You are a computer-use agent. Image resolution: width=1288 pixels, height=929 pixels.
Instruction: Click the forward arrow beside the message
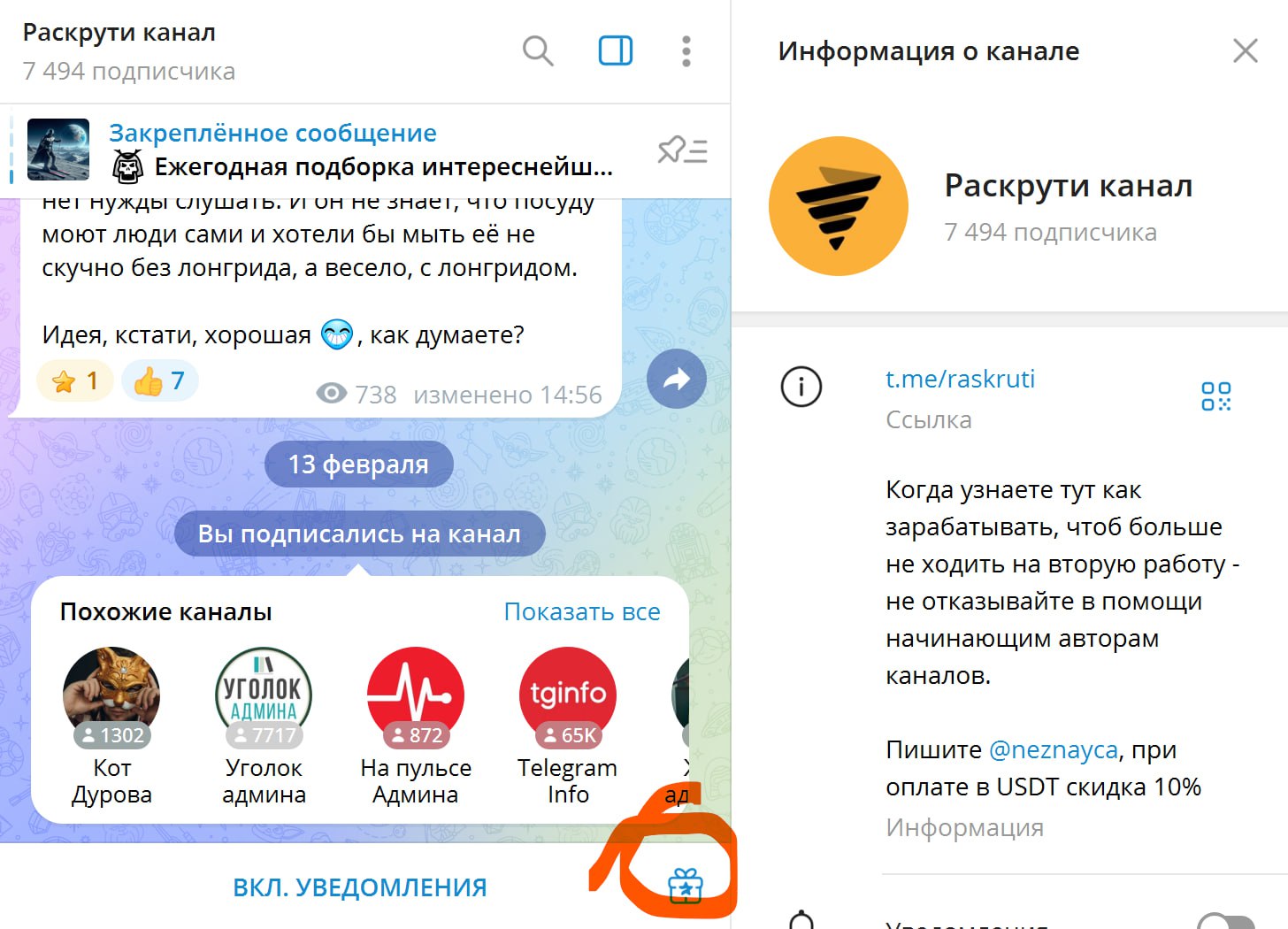pyautogui.click(x=677, y=380)
